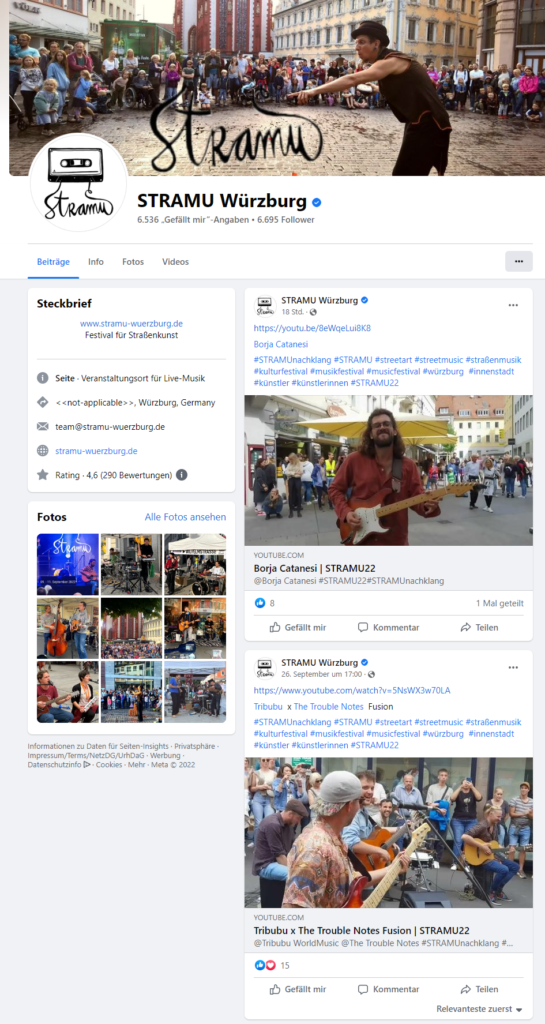Screen dimensions: 545x1024
Task: Click Kommentar on the Borja Catanesi post
Action: 388,628
